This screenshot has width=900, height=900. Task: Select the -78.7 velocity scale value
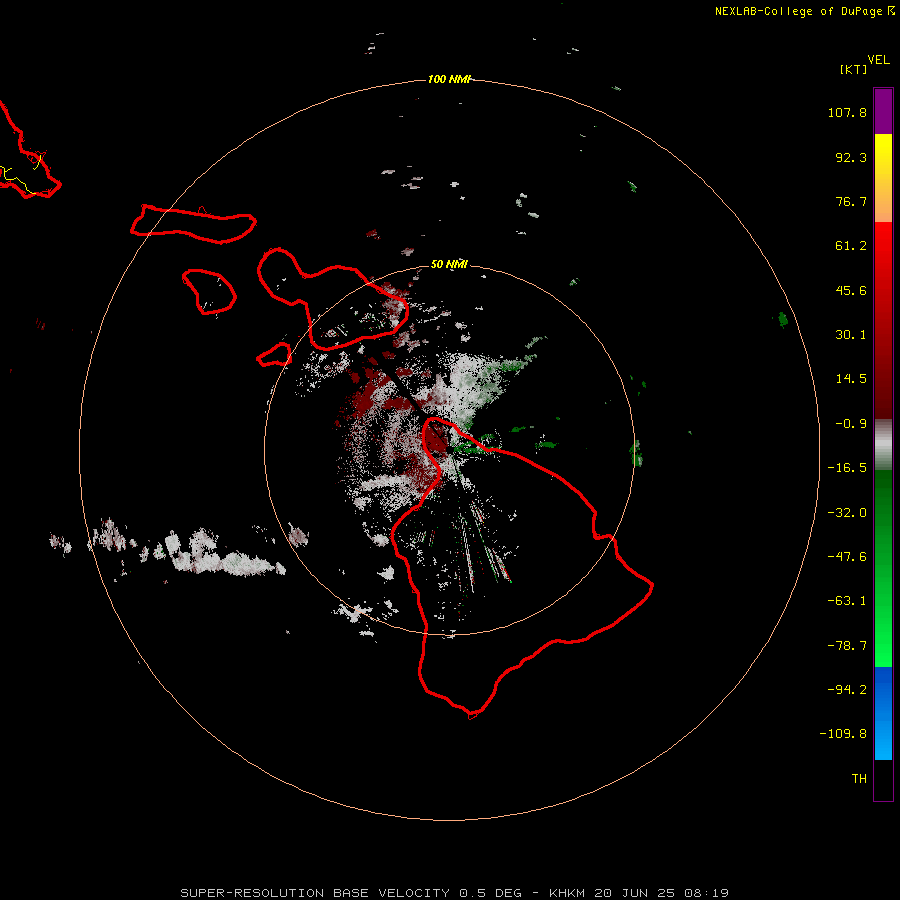(847, 646)
